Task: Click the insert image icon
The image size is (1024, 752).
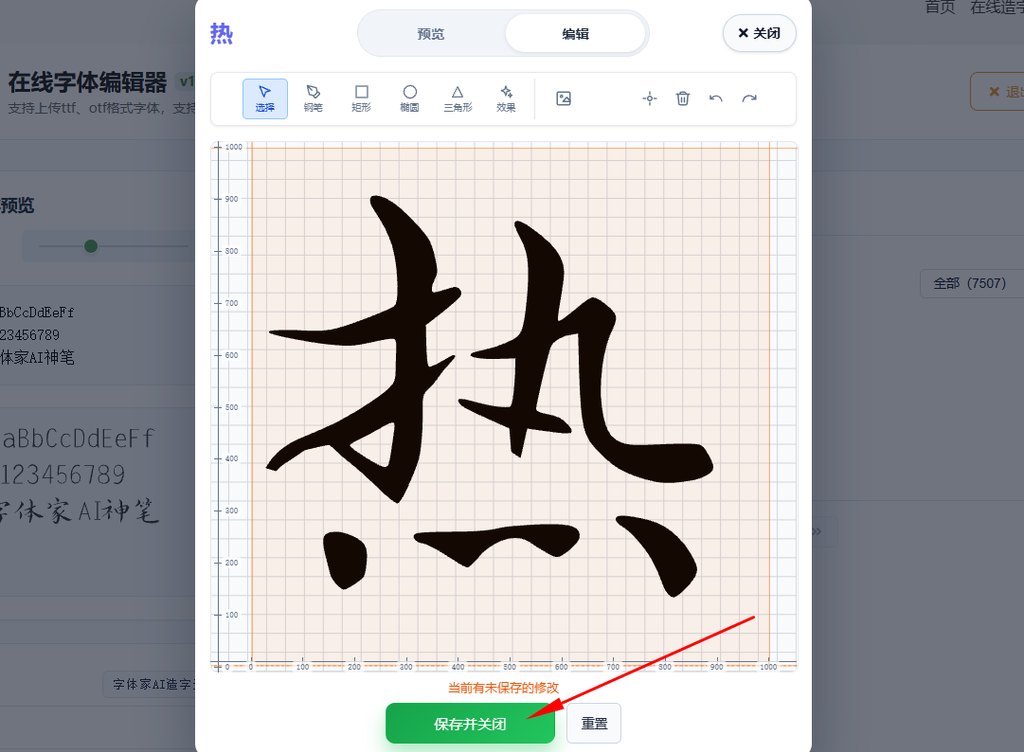Action: coord(564,99)
